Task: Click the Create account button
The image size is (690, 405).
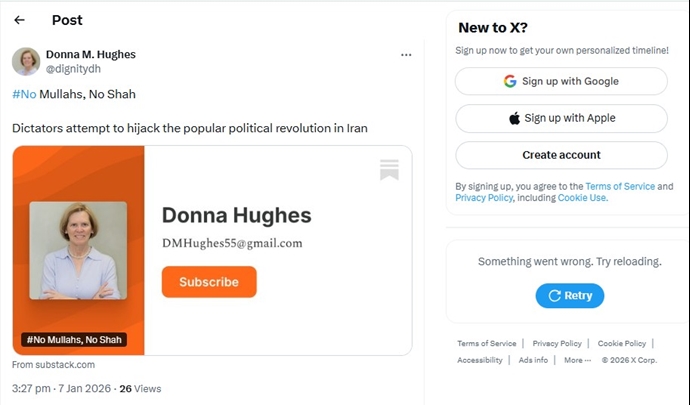Action: [x=561, y=155]
